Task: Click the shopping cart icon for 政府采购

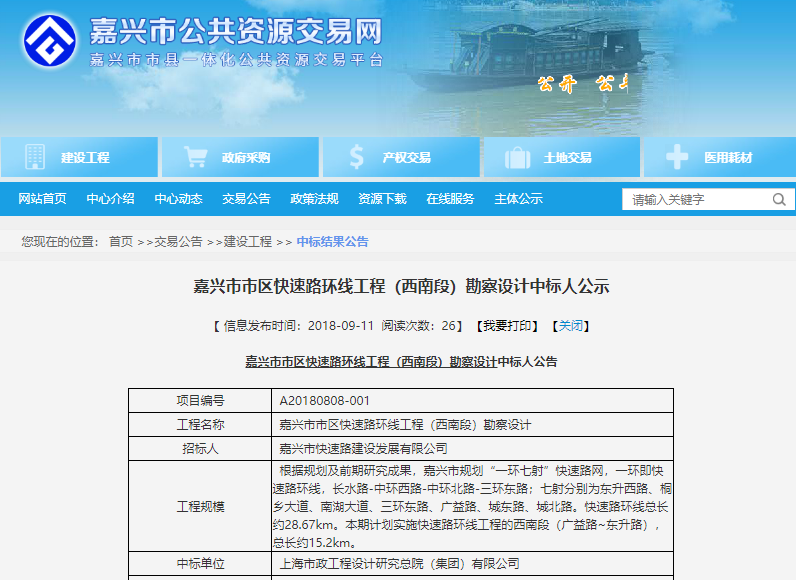Action: pos(196,157)
